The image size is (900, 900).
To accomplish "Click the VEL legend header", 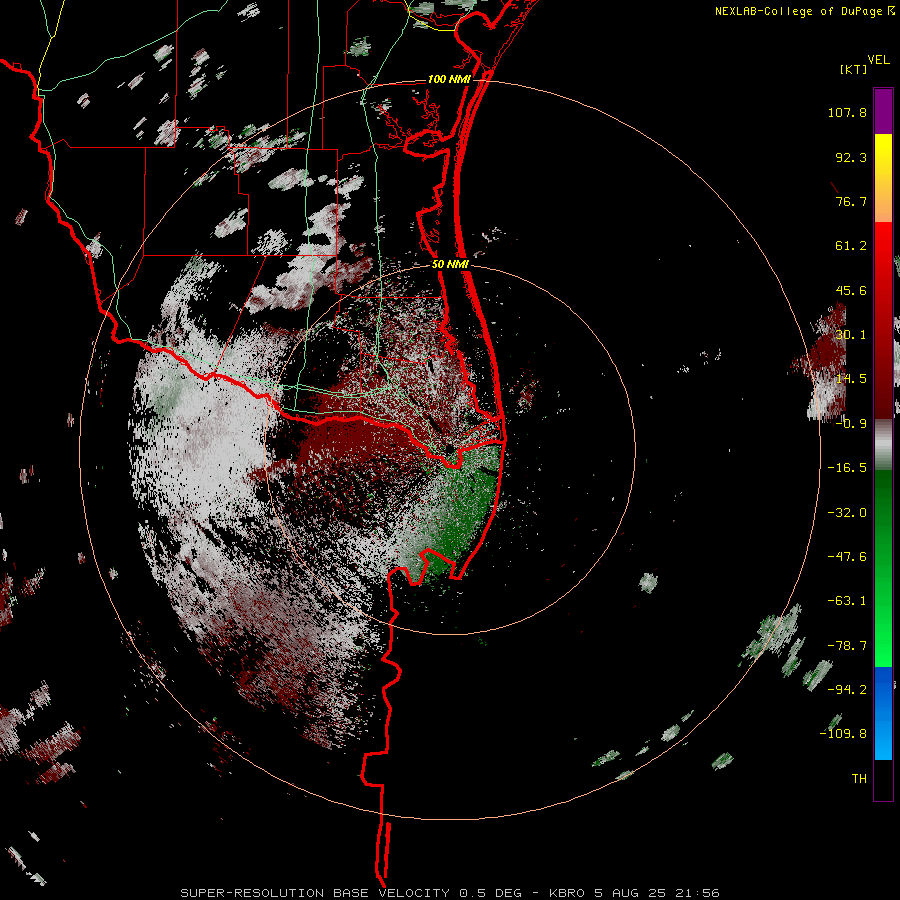I will 878,60.
